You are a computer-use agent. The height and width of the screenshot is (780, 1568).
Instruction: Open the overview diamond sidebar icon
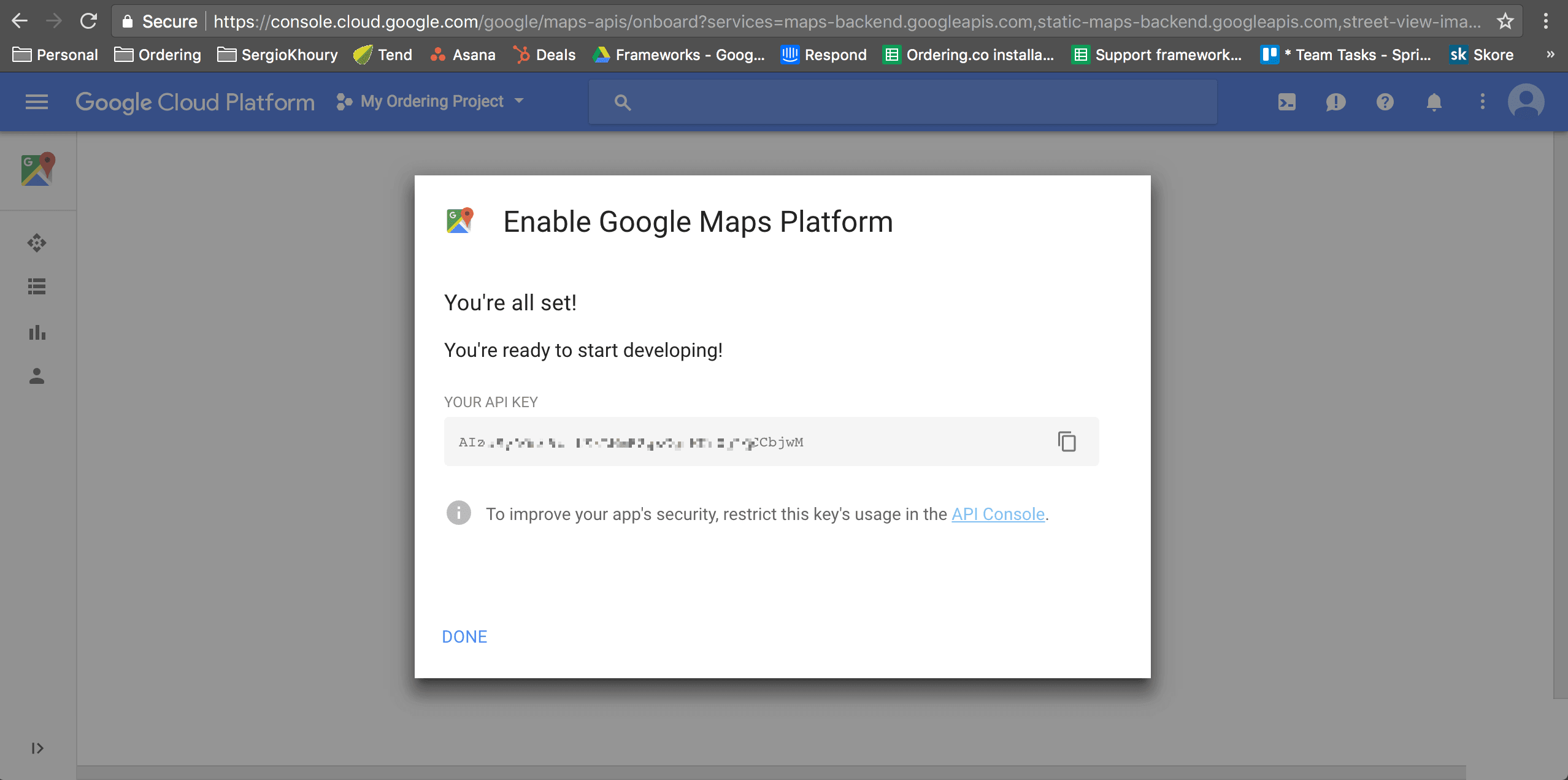(37, 243)
